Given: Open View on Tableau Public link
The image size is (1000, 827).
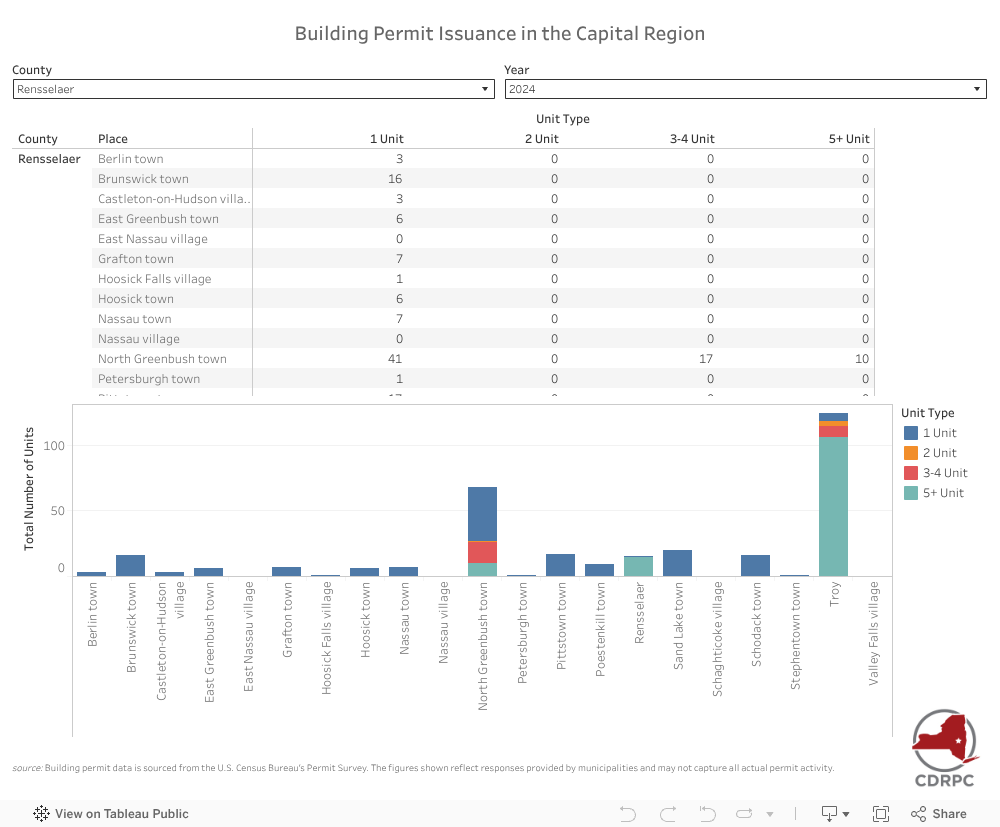Looking at the screenshot, I should [111, 814].
